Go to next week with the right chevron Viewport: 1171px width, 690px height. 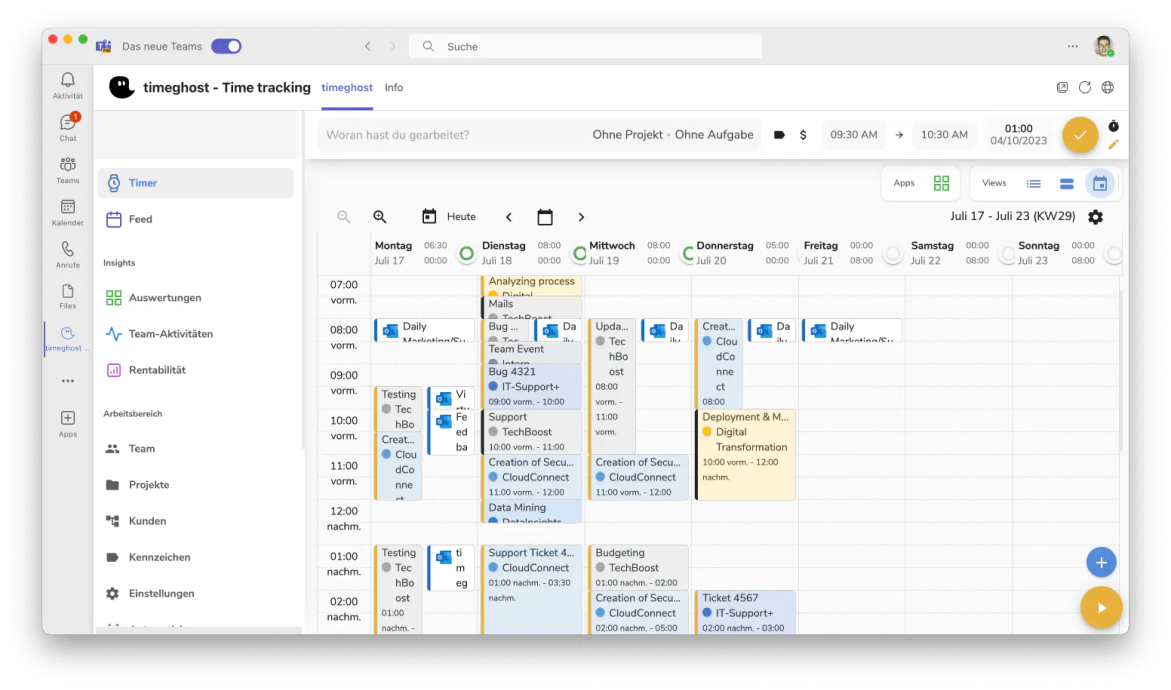[x=581, y=216]
